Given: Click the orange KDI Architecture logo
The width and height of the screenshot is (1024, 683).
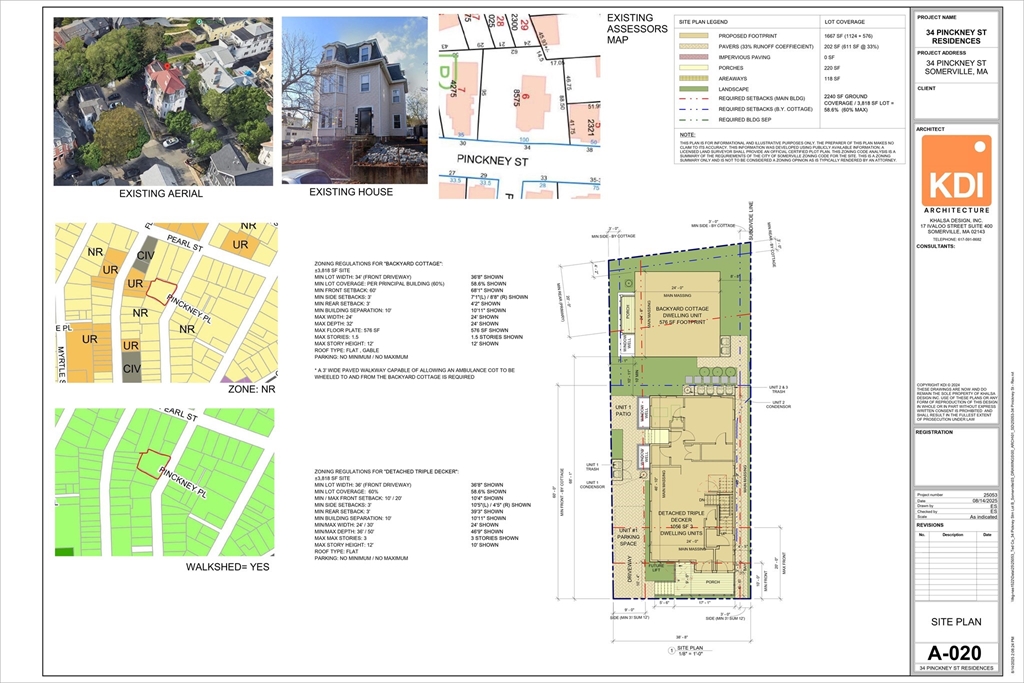Looking at the screenshot, I should (x=956, y=171).
